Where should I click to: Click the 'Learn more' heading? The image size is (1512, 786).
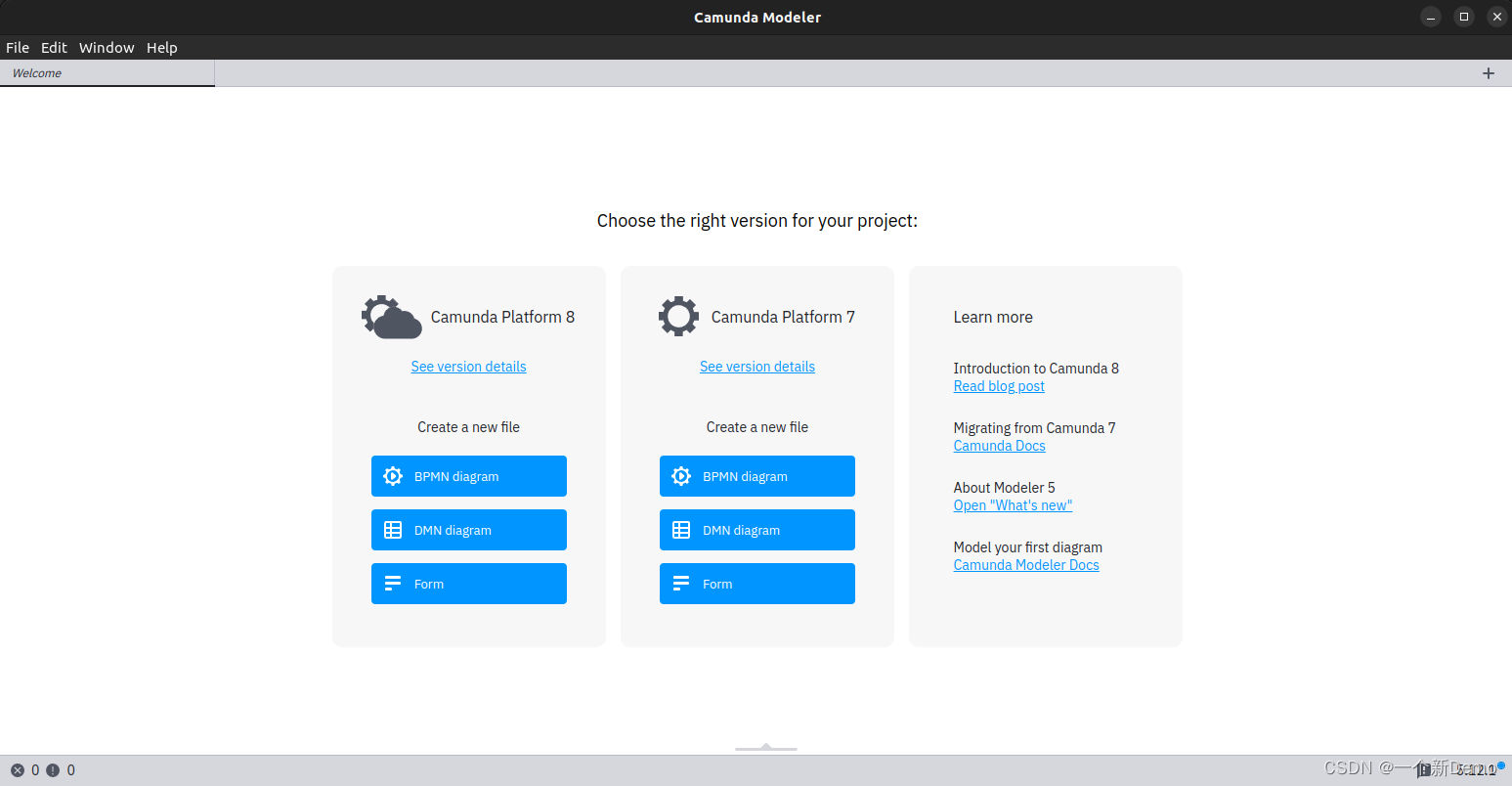click(993, 317)
